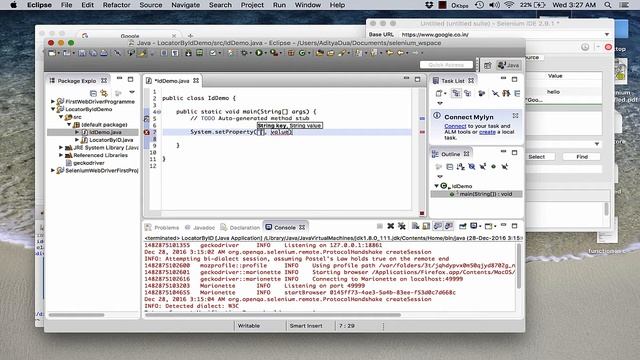This screenshot has width=640, height=360.
Task: Click the Pin Console icon
Action: 462,226
